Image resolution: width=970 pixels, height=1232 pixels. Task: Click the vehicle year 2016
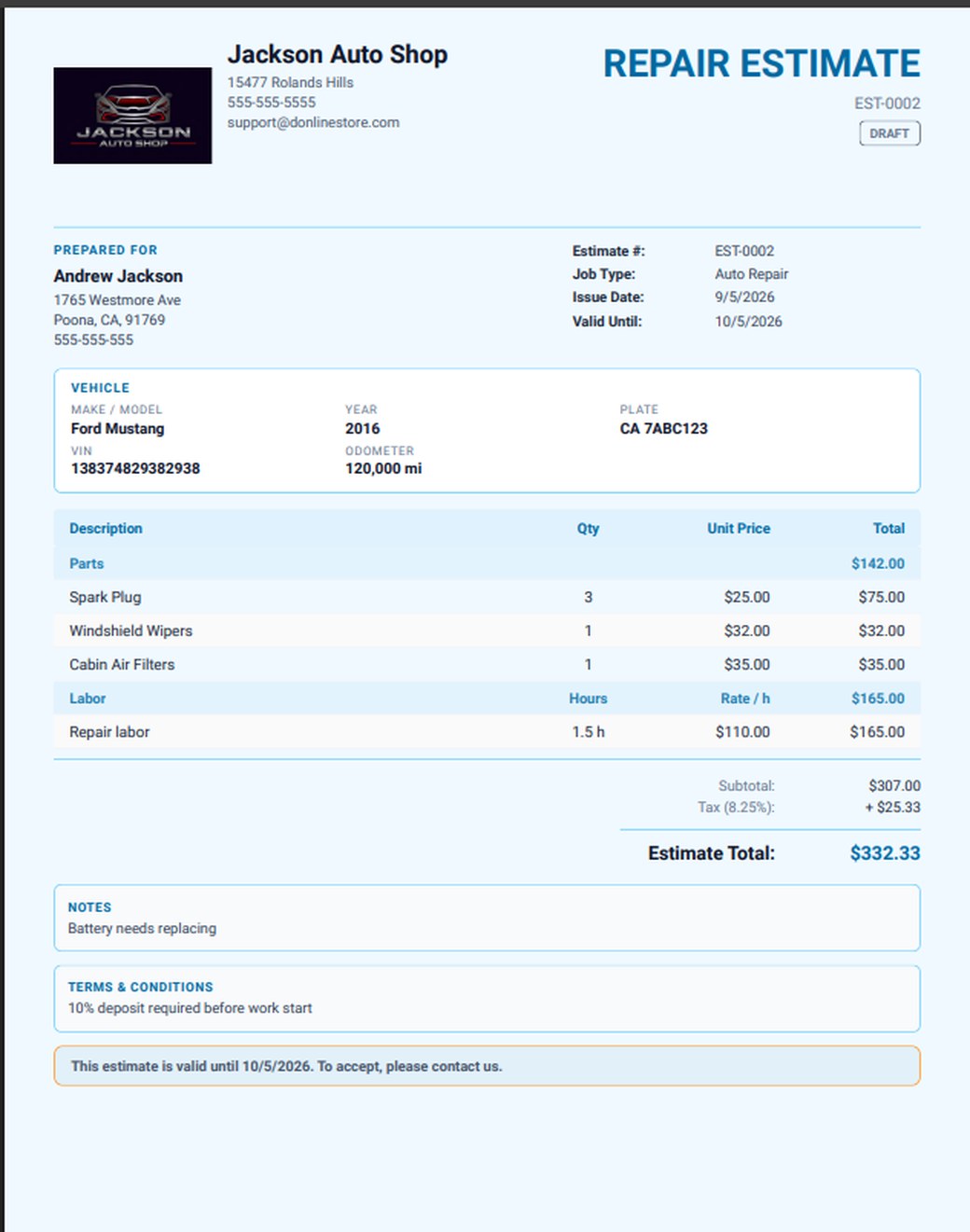coord(363,428)
